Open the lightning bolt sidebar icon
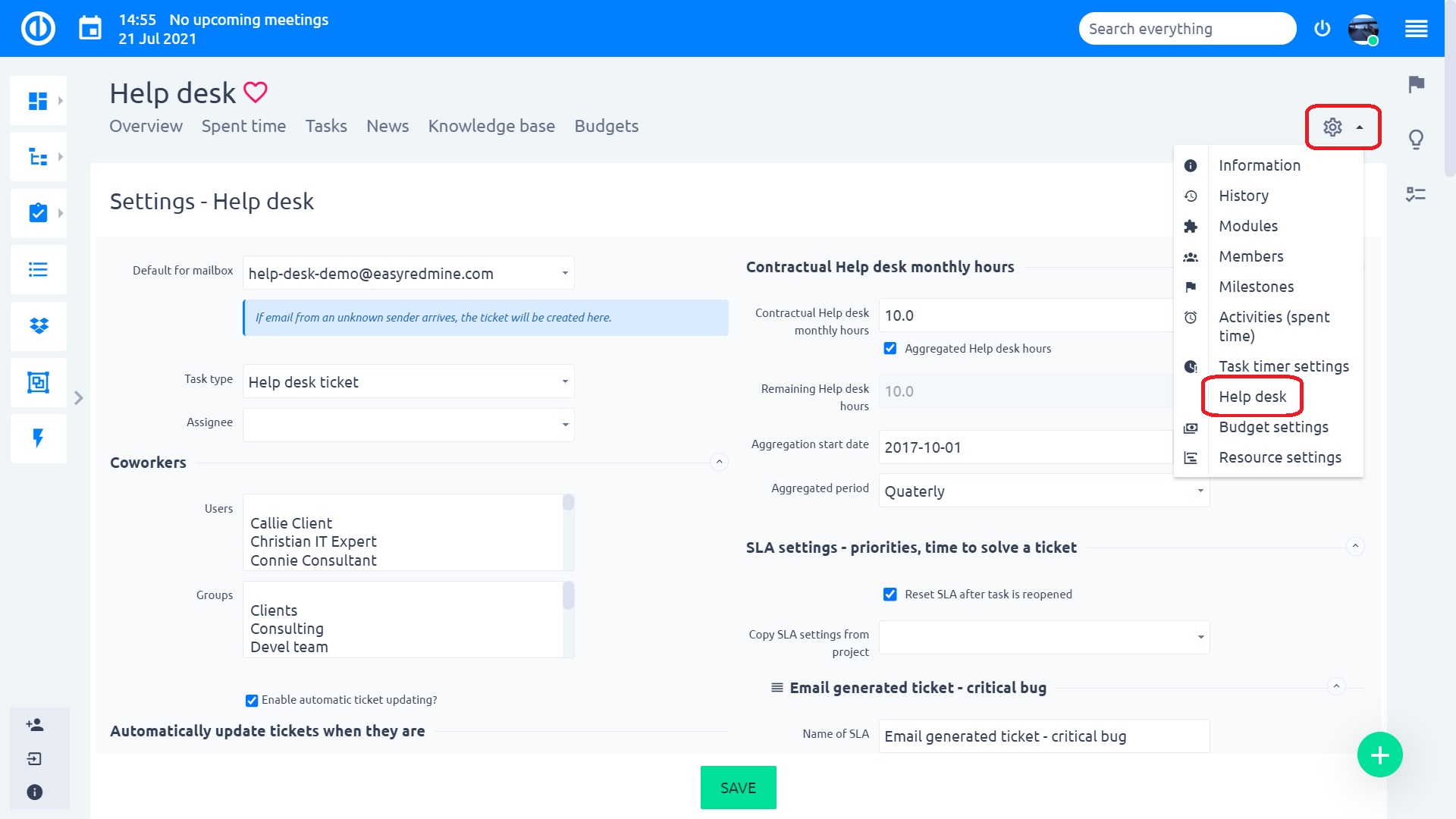Image resolution: width=1456 pixels, height=819 pixels. click(x=38, y=438)
